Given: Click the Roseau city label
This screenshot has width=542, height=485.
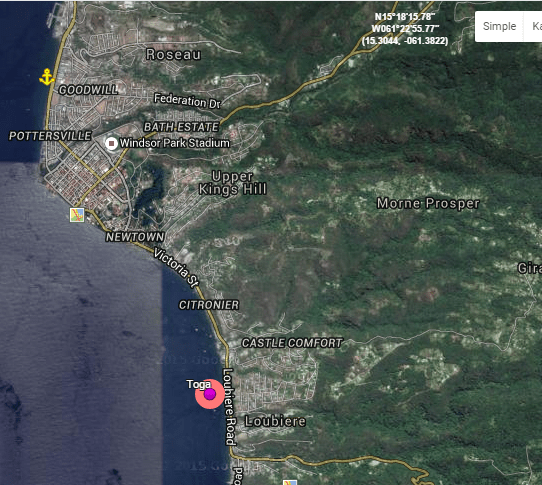Looking at the screenshot, I should [x=173, y=55].
